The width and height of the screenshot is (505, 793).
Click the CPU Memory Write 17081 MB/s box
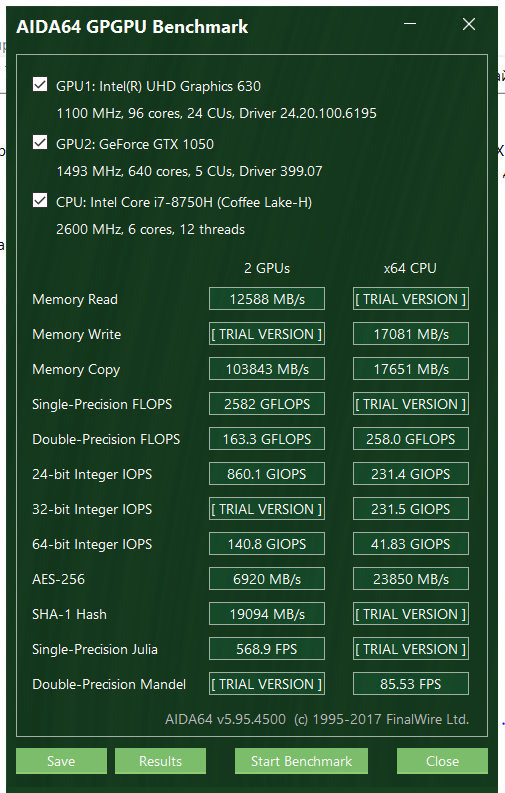pyautogui.click(x=411, y=334)
